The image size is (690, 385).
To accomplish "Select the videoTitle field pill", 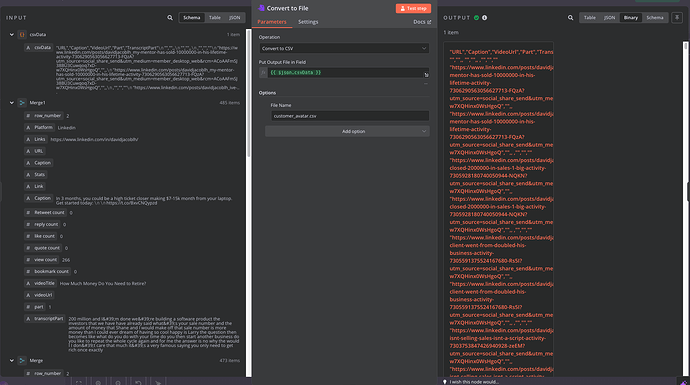I will [x=40, y=283].
